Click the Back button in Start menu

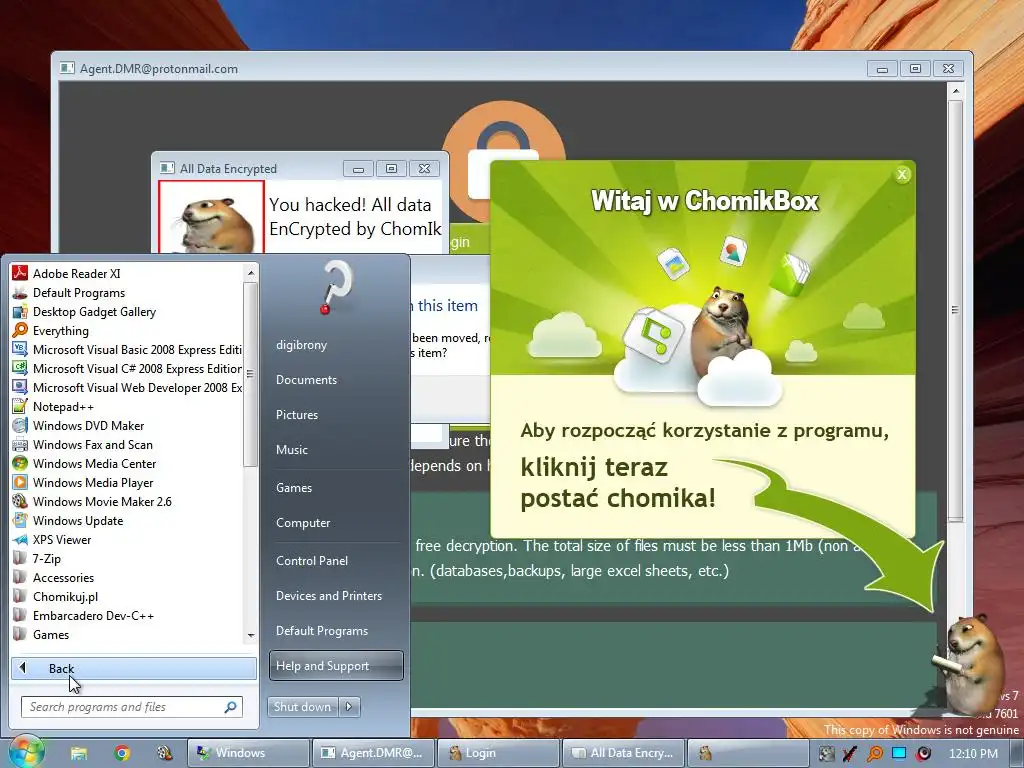pos(133,668)
